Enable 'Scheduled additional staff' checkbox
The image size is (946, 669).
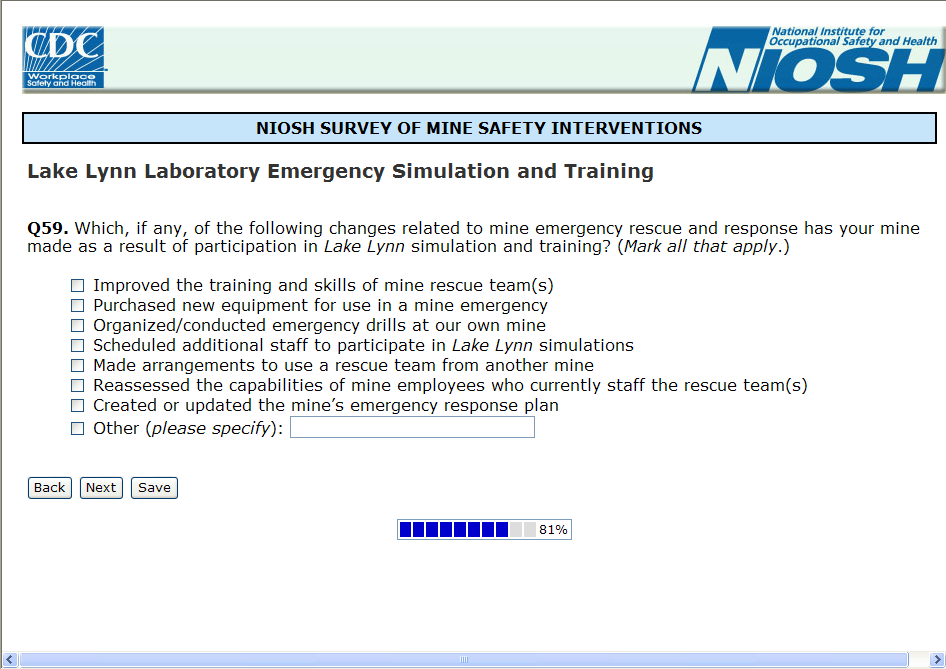click(x=77, y=346)
